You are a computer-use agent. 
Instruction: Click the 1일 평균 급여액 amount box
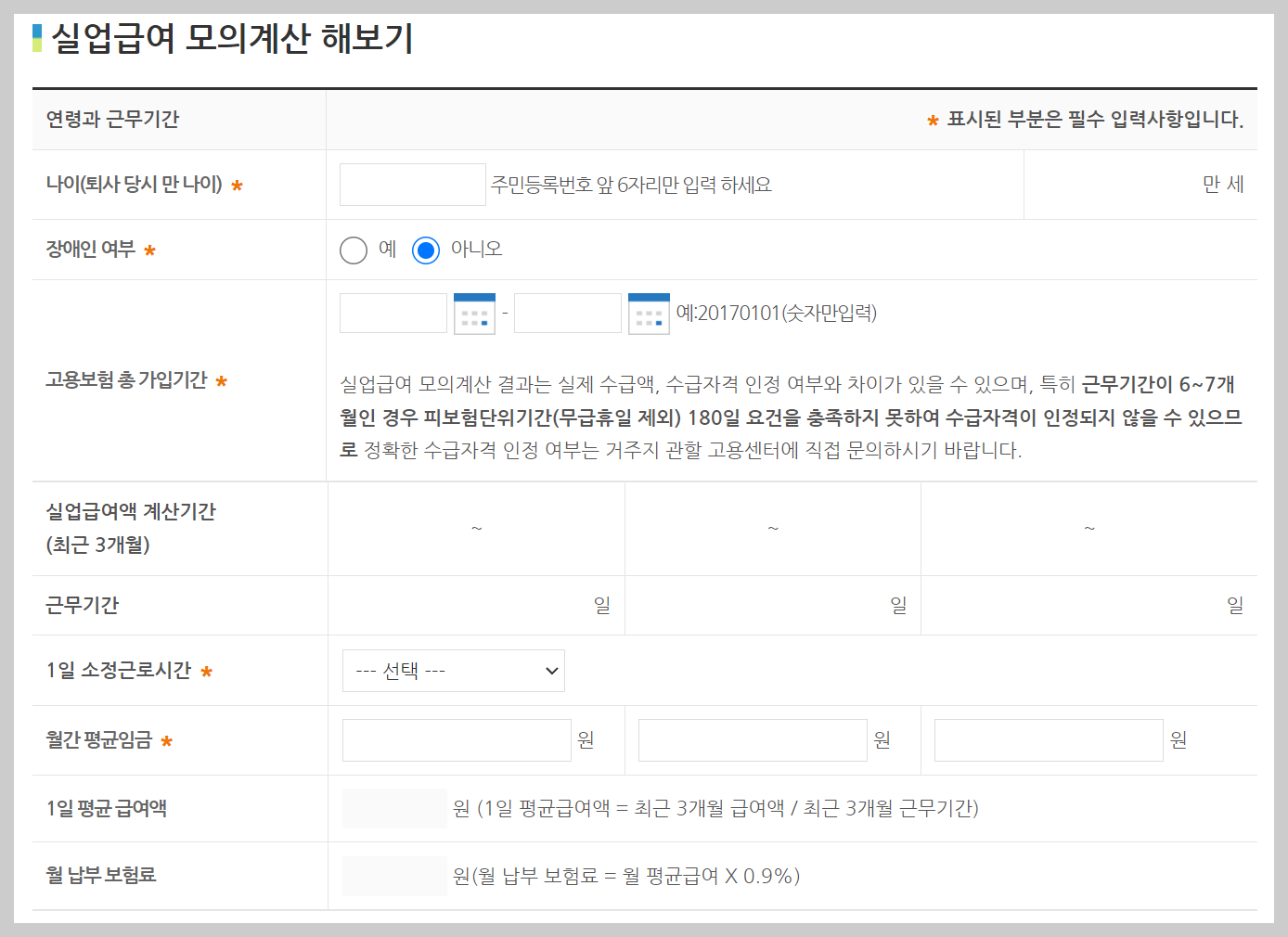394,807
